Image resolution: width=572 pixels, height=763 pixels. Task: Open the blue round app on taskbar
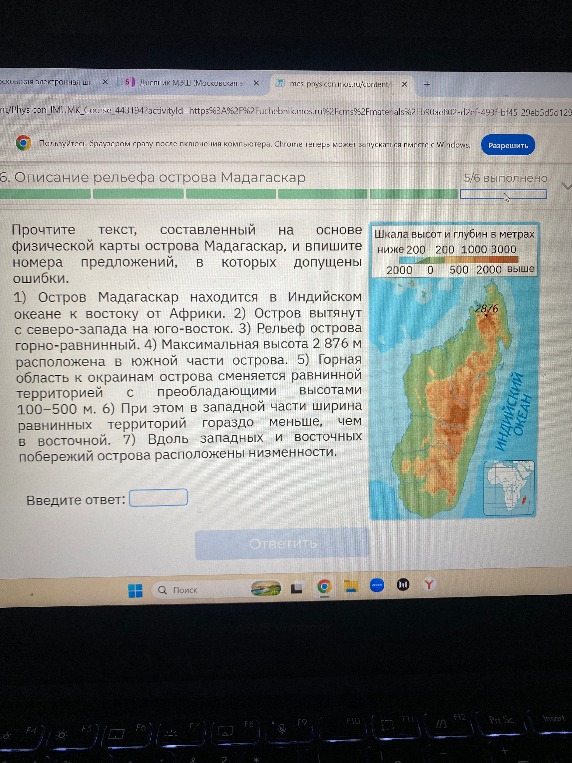point(377,585)
